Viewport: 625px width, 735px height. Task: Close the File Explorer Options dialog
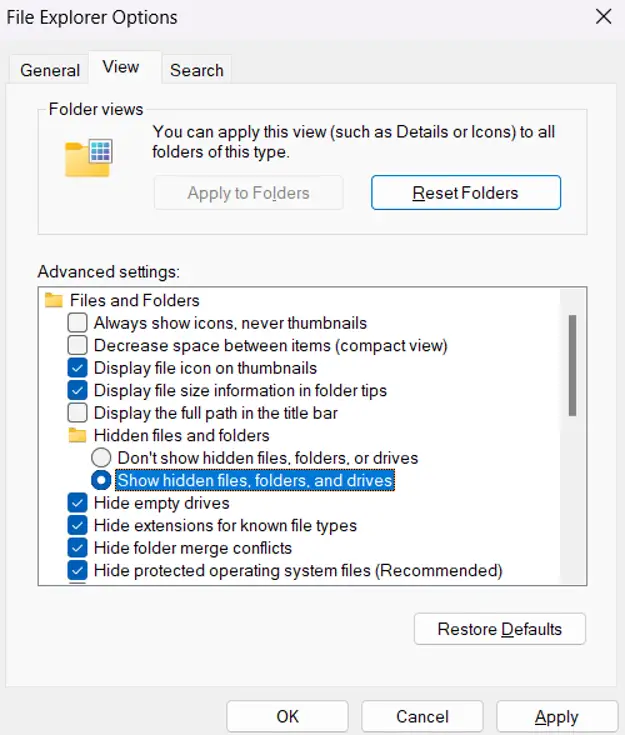tap(603, 17)
